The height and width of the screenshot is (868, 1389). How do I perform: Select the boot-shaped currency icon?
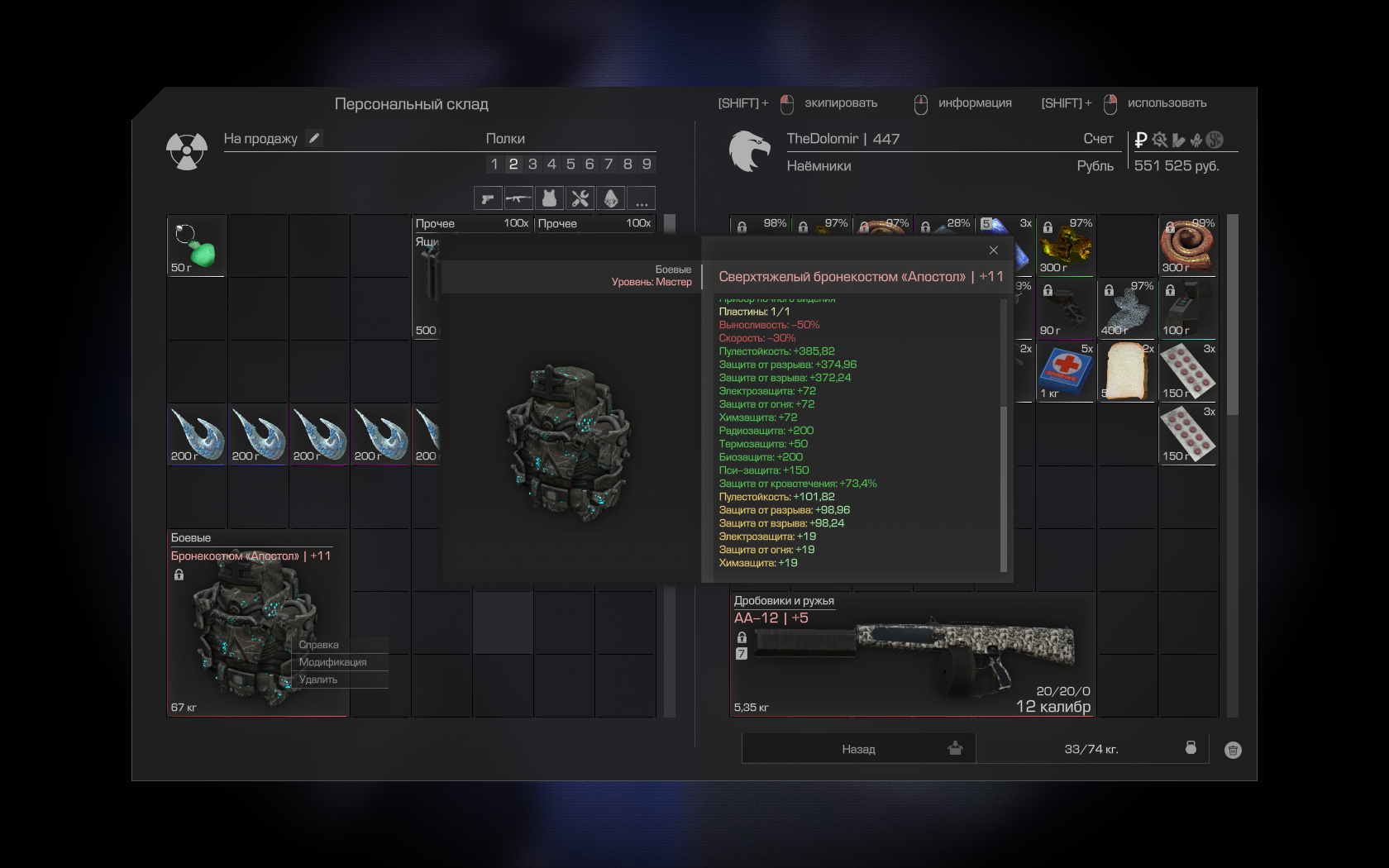1178,140
